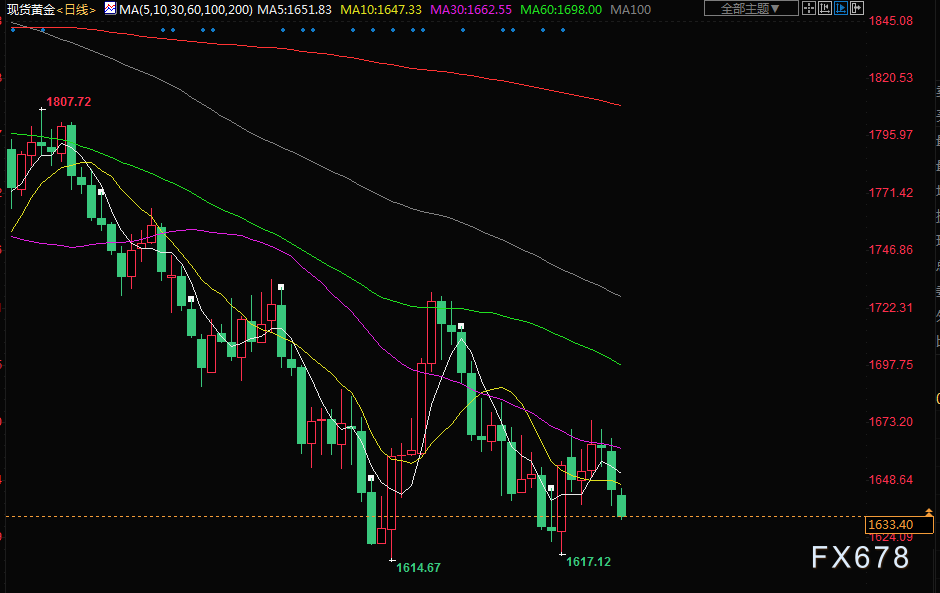
Task: Click the 1807.72 high price marker
Action: click(x=69, y=102)
